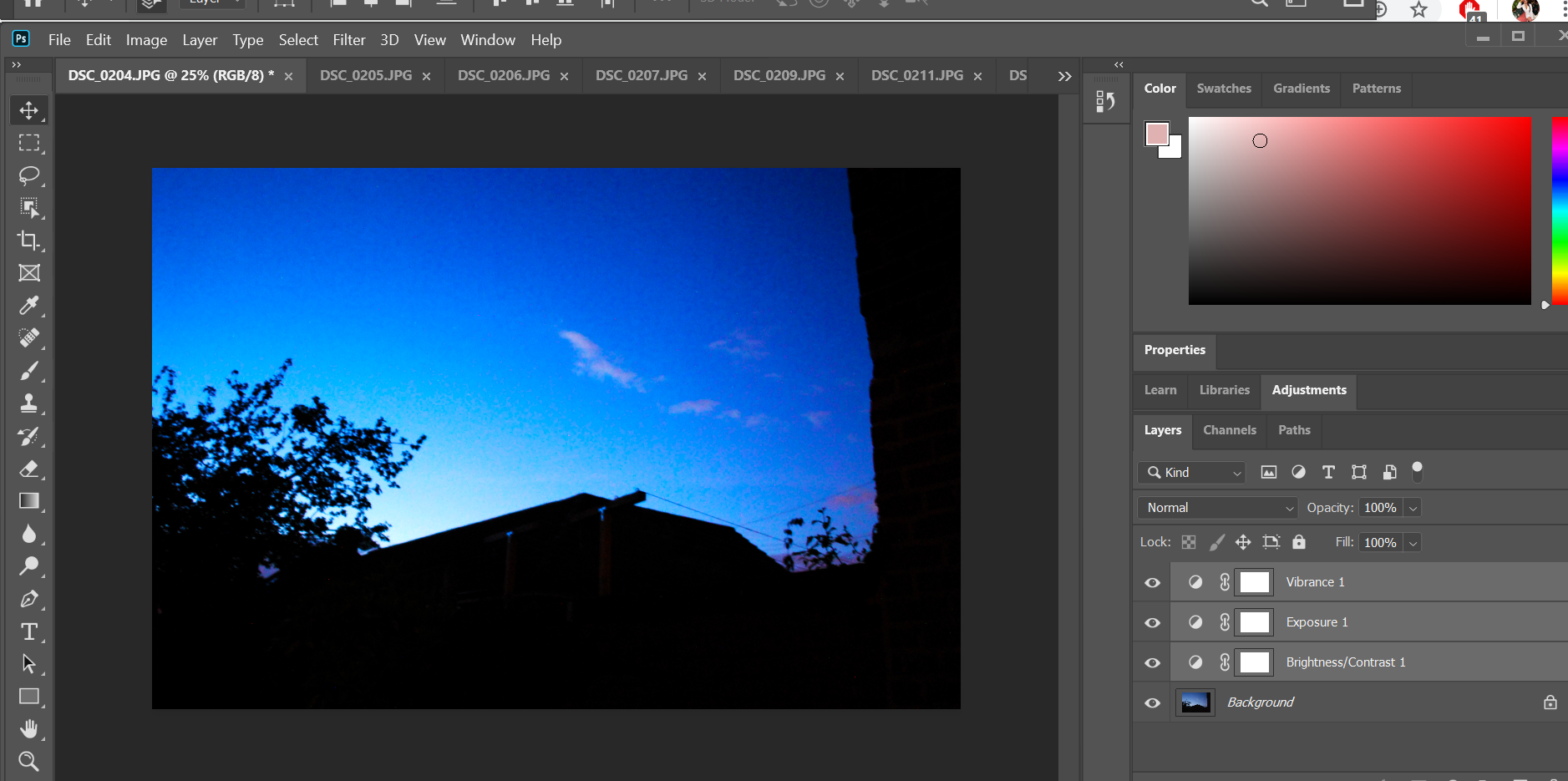
Task: Lock all on the selected layer
Action: [1298, 542]
